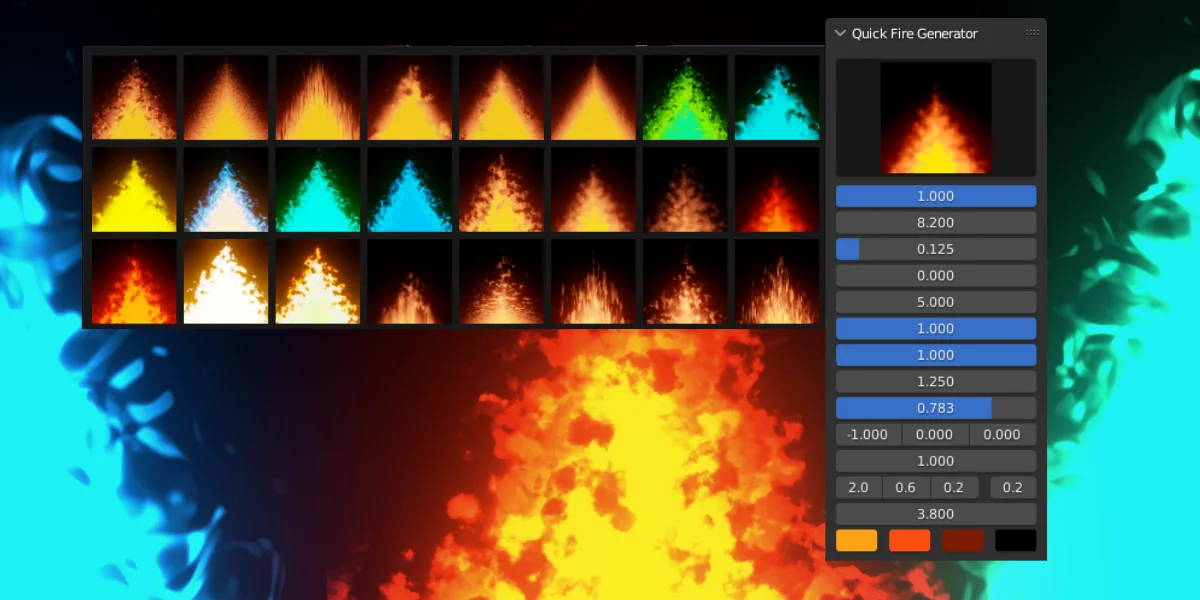Click the 0.125 slider field

click(935, 249)
